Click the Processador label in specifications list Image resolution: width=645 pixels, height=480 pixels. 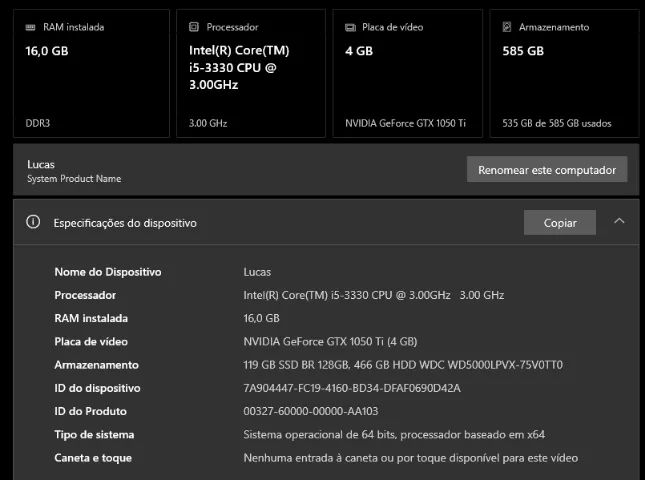click(x=85, y=295)
